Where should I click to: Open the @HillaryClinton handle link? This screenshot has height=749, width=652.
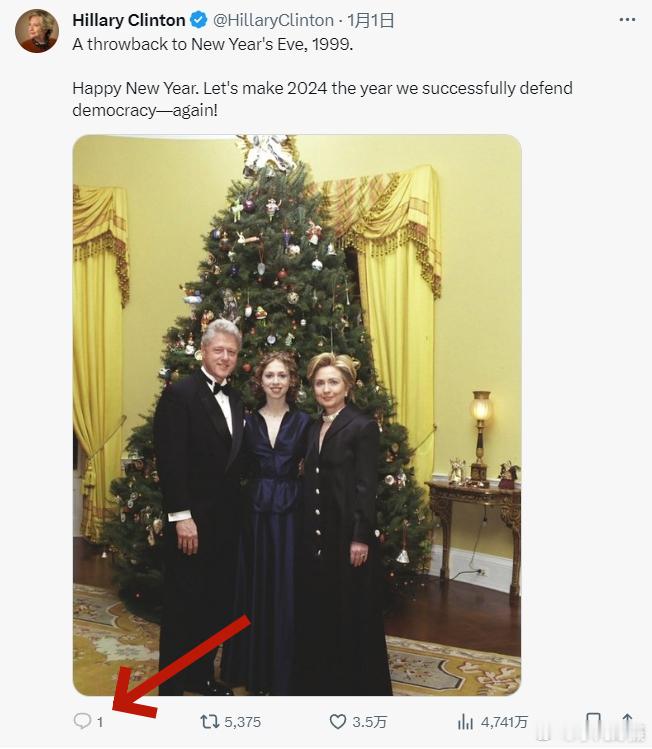(x=273, y=20)
